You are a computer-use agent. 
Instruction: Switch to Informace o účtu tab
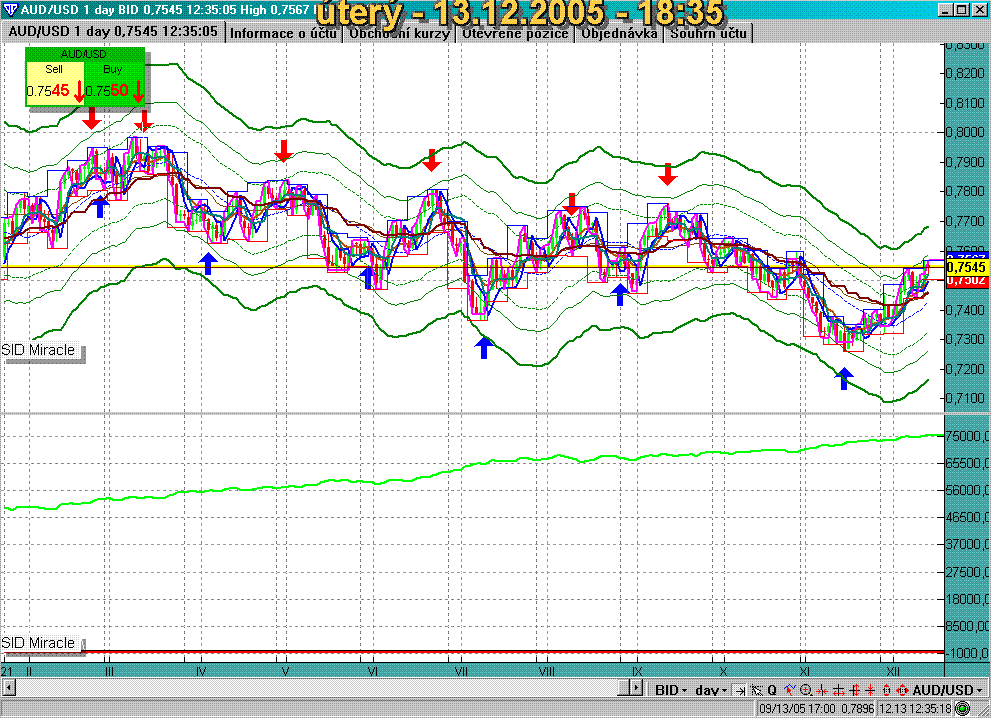click(284, 33)
